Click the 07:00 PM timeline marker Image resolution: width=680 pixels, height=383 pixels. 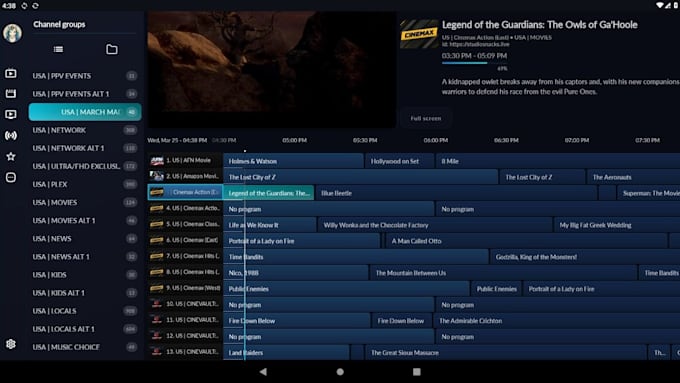577,140
